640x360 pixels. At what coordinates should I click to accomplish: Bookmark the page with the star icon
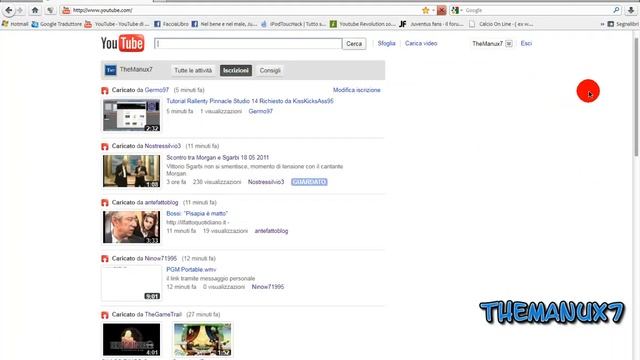coord(426,10)
